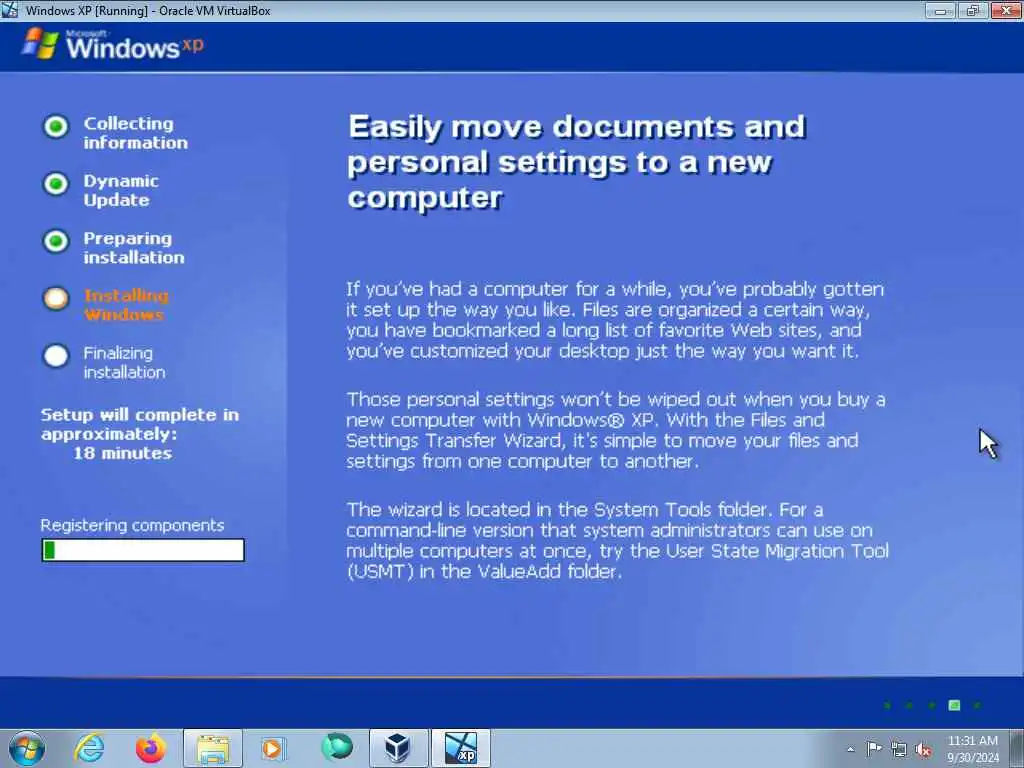
Task: Click the 'Easily move documents' heading
Action: coord(577,162)
